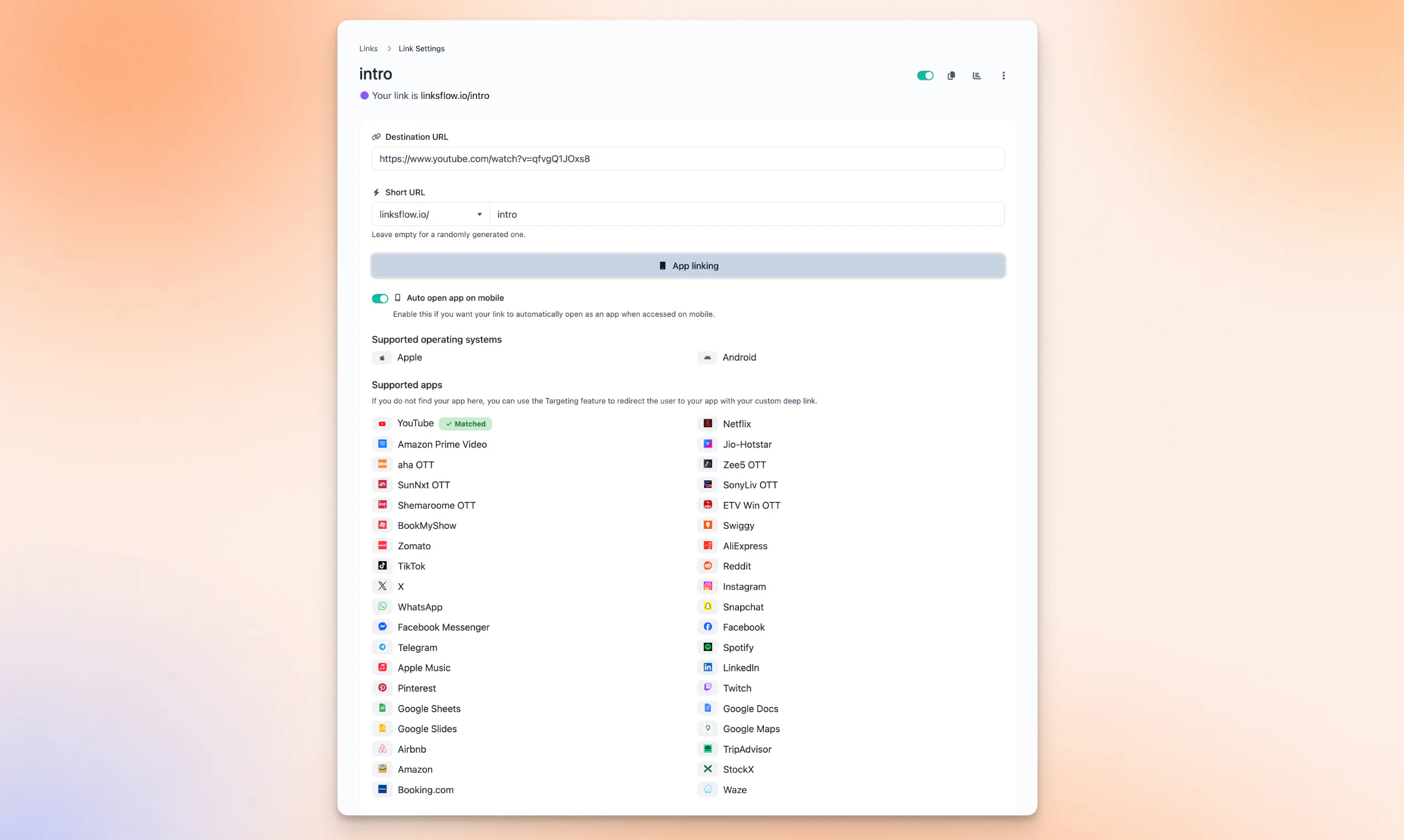This screenshot has width=1404, height=840.
Task: Click the Supported operating systems heading
Action: (437, 340)
